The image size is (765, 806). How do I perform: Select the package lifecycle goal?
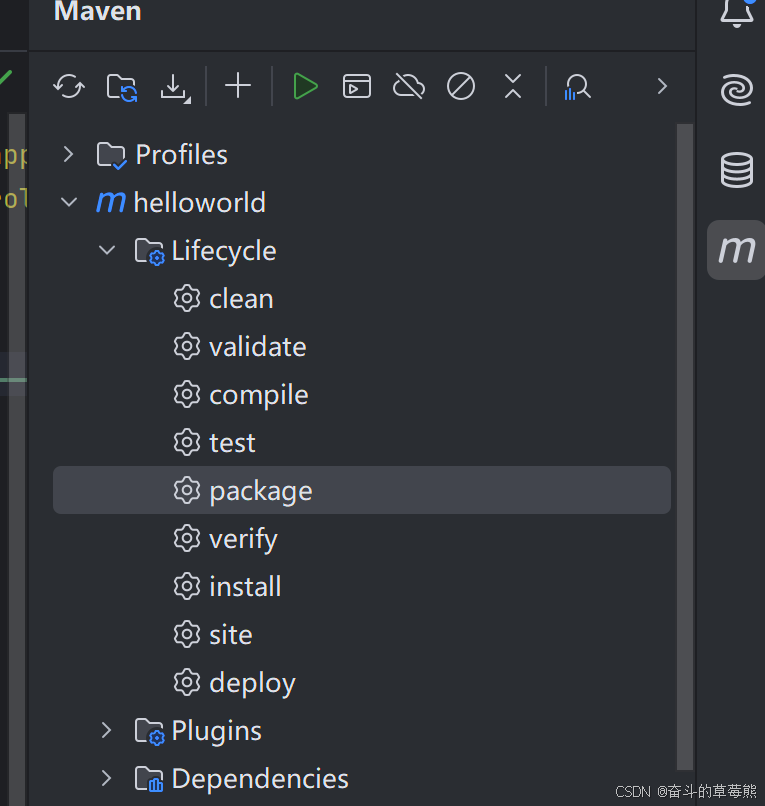362,490
